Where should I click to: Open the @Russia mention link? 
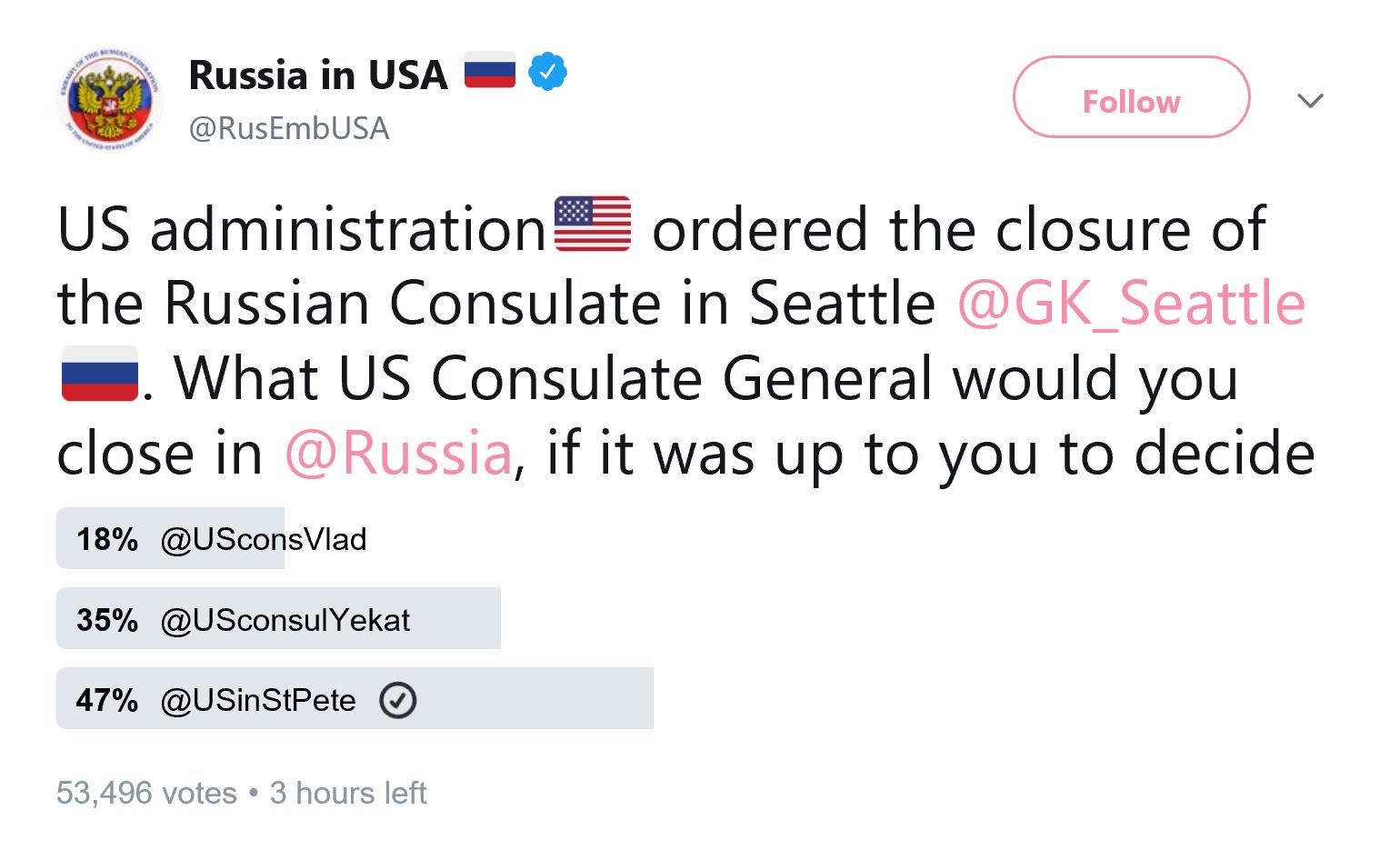(x=398, y=454)
